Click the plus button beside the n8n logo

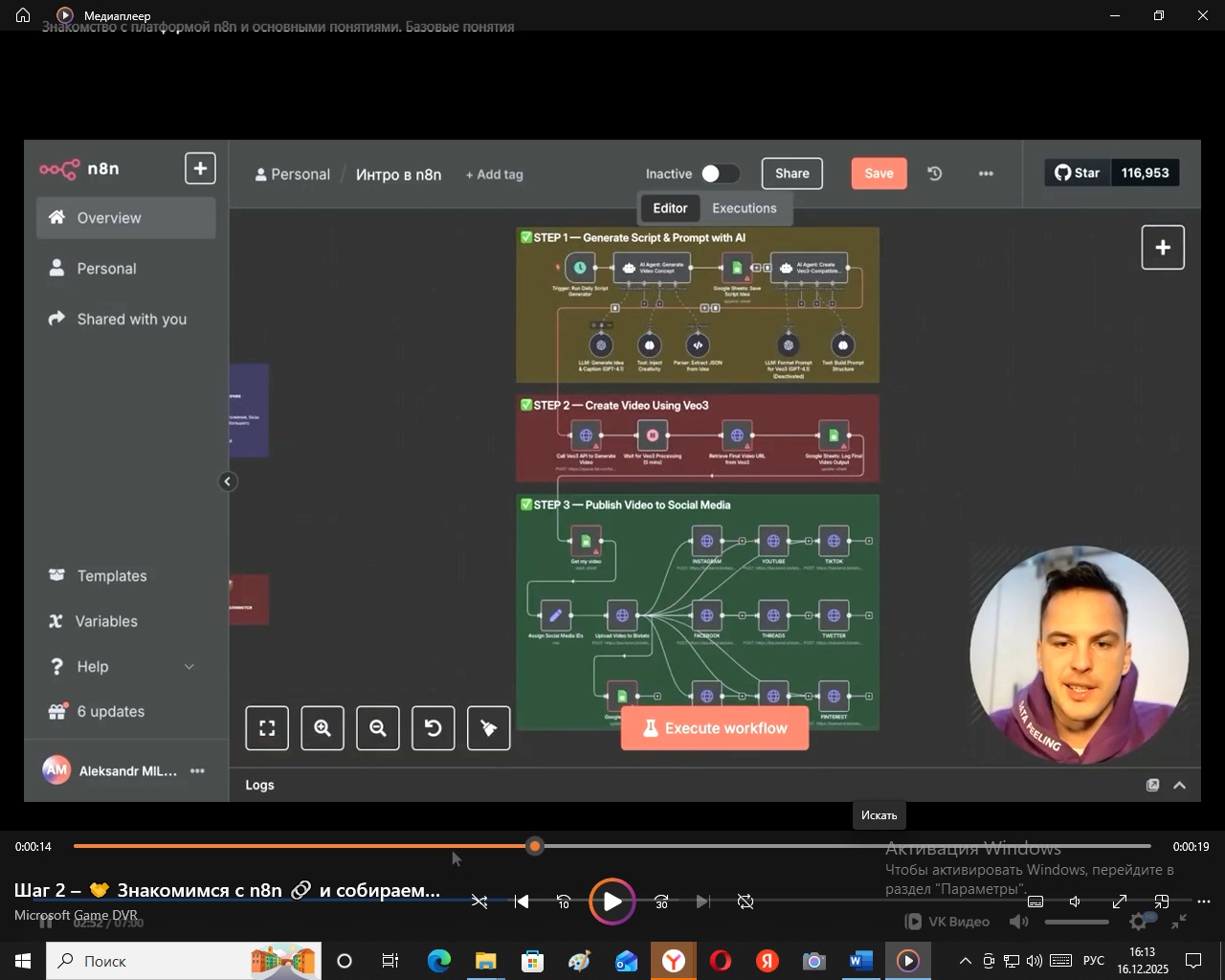200,168
